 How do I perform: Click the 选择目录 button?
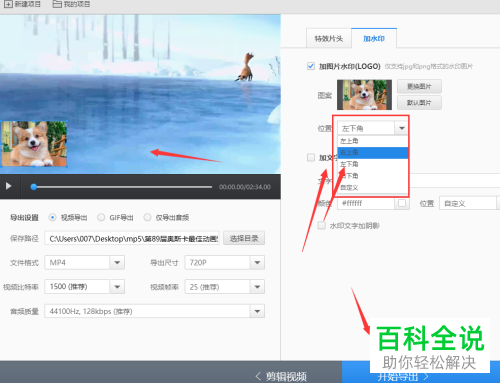[x=244, y=238]
